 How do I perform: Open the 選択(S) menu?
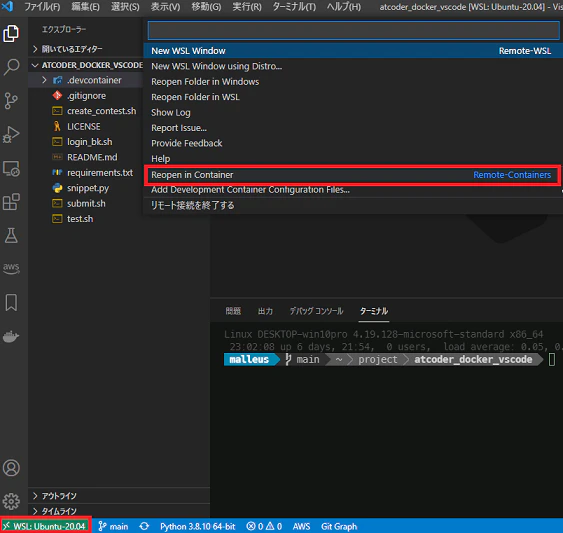[125, 6]
